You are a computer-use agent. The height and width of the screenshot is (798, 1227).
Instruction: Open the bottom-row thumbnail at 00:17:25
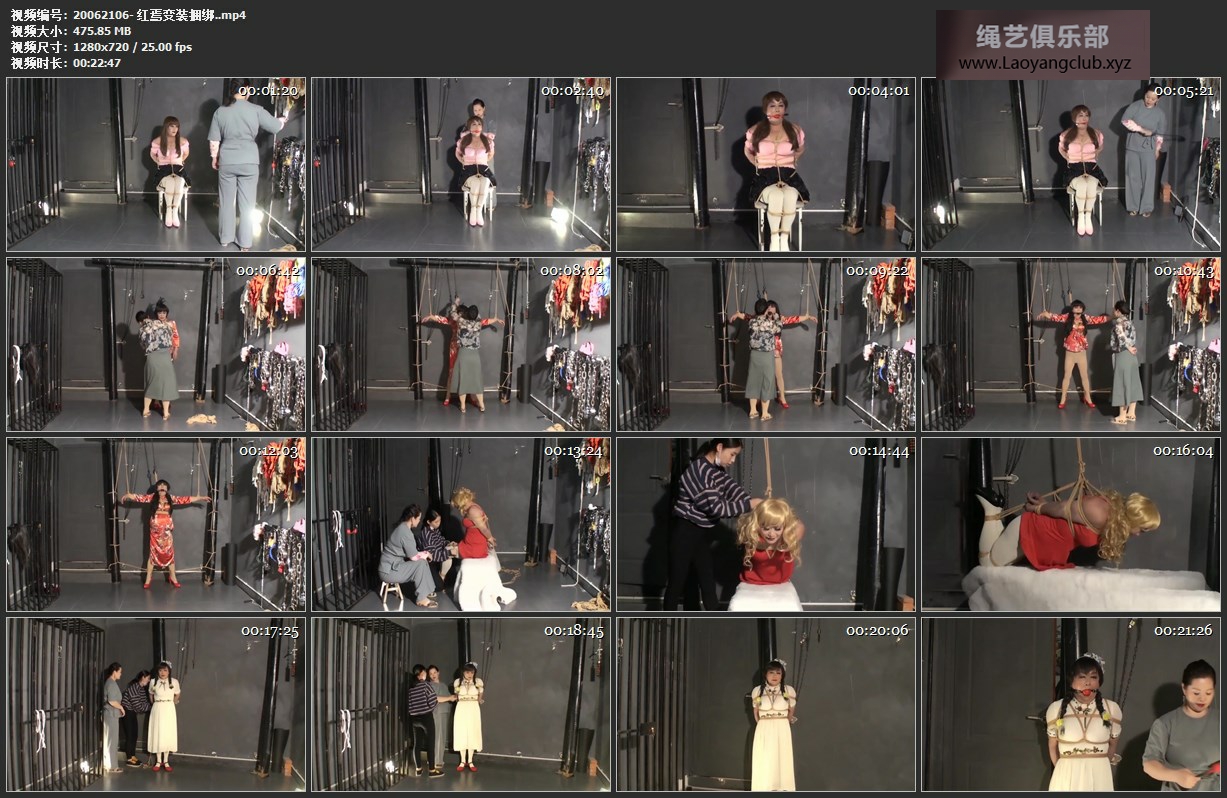point(156,704)
